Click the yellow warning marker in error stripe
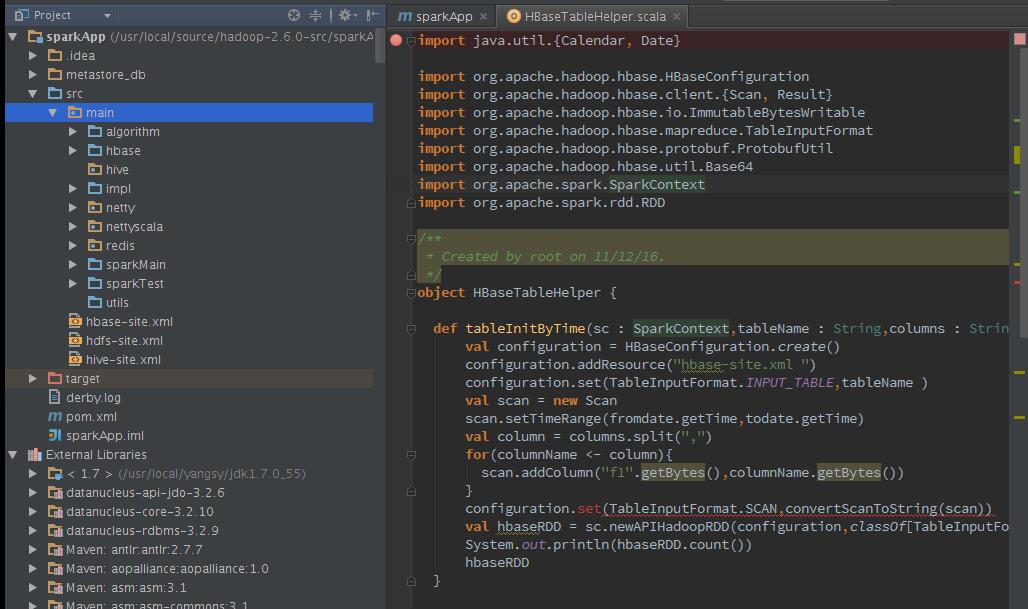1028x609 pixels. pos(1018,155)
